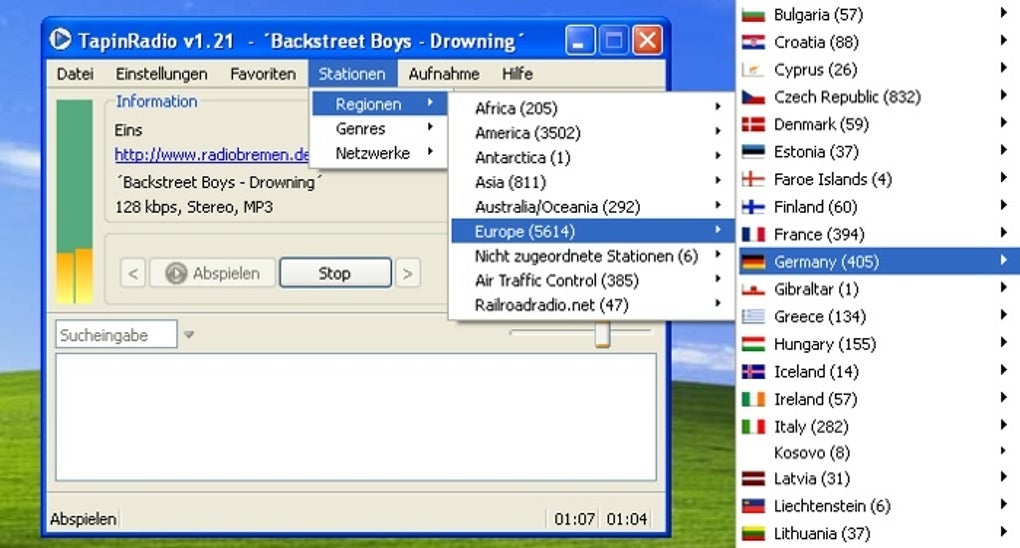
Task: Click the Czech Republic flag icon
Action: click(753, 97)
